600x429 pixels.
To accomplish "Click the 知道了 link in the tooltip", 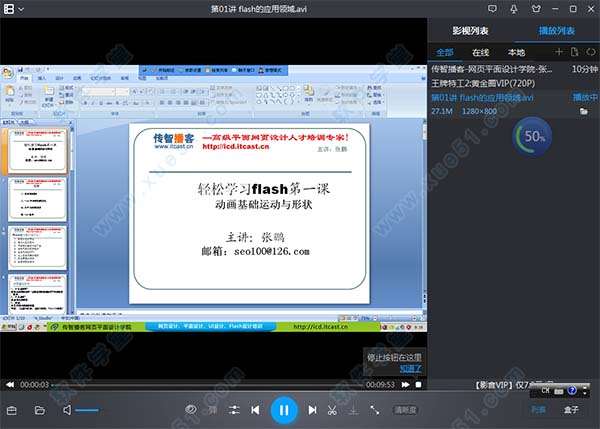I will [411, 369].
